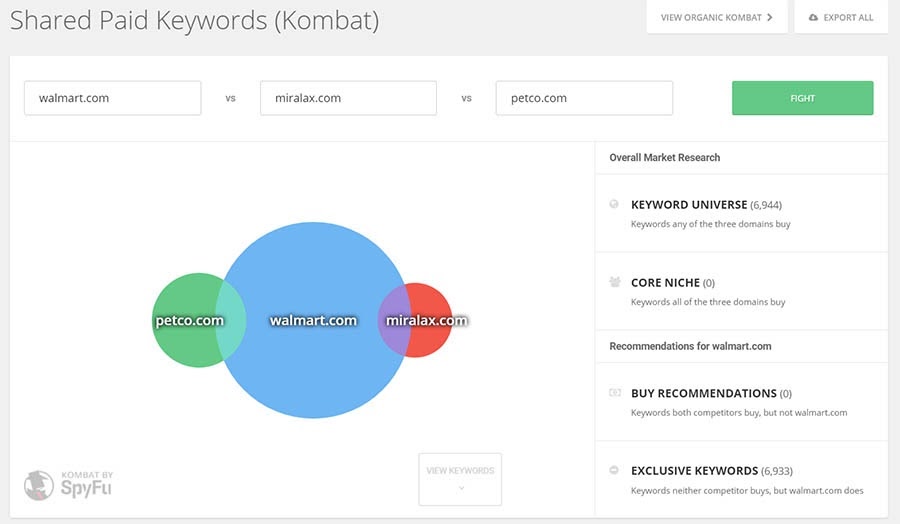900x524 pixels.
Task: Click the Keyword Universe globe icon
Action: point(614,204)
